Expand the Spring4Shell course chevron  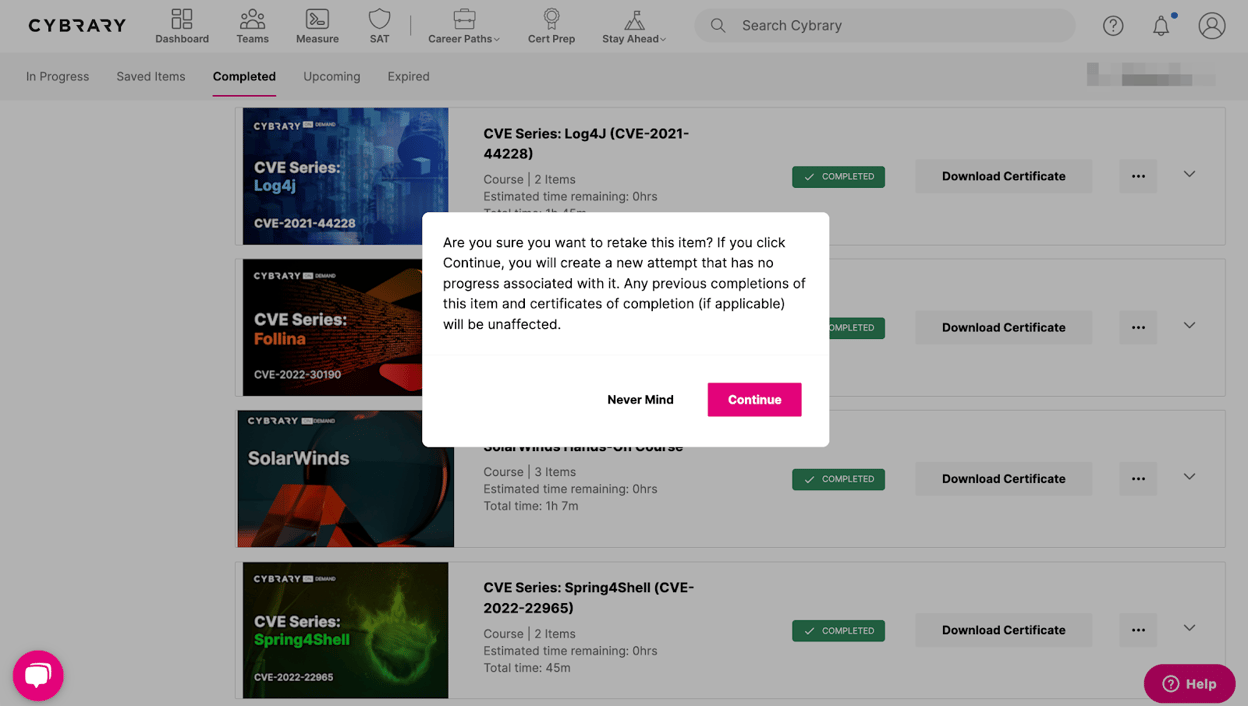tap(1189, 628)
